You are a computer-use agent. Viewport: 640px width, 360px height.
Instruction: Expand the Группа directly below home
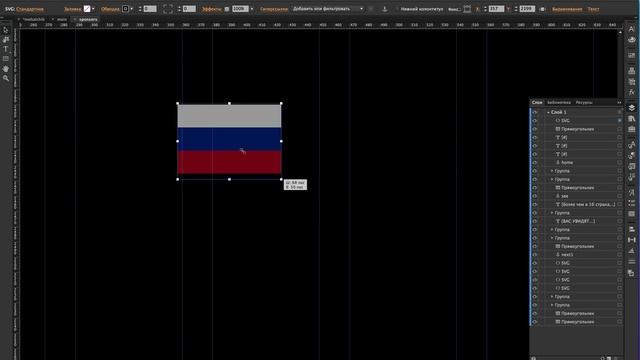552,171
